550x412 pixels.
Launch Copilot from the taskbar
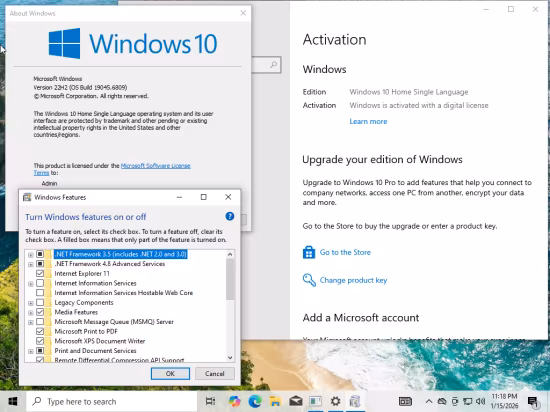[235, 401]
